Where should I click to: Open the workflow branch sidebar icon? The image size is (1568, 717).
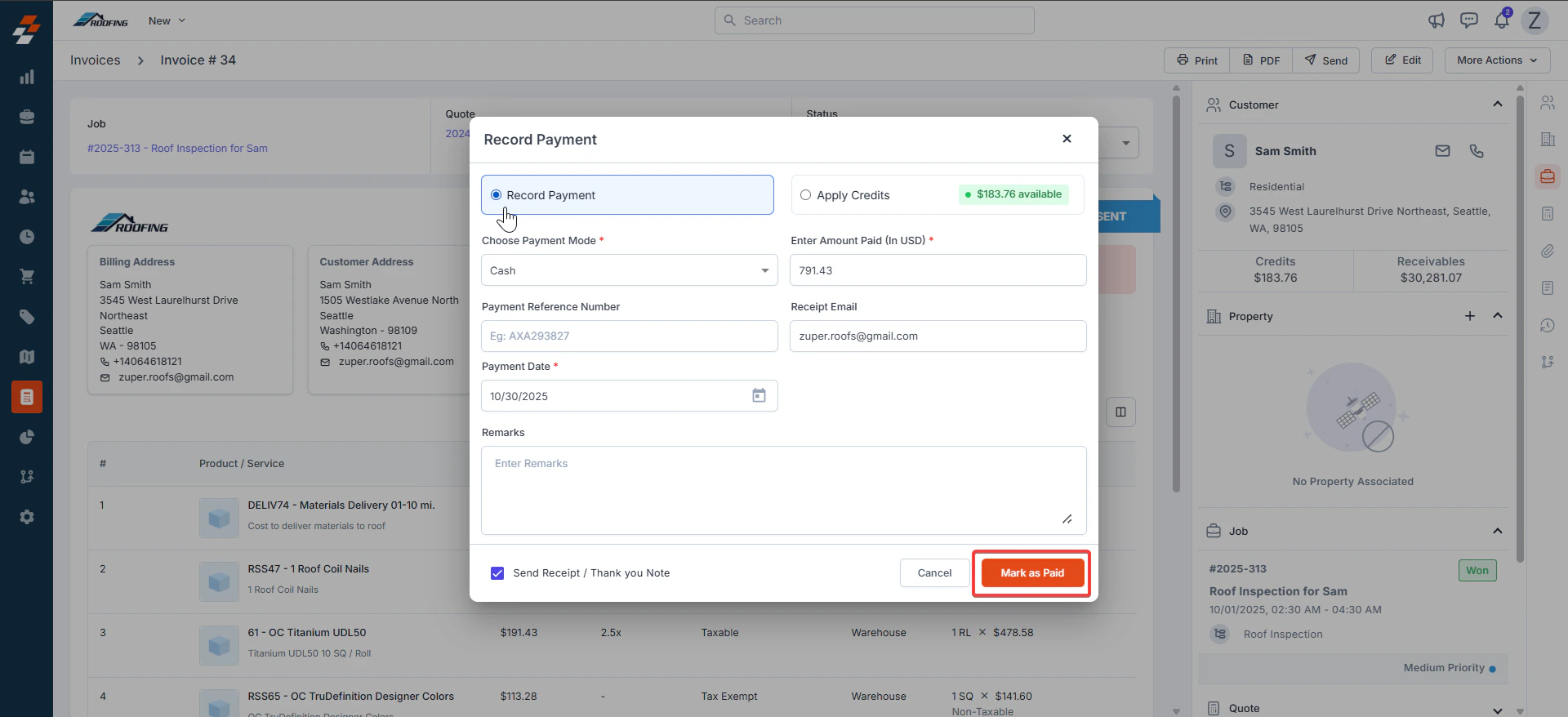click(x=27, y=477)
